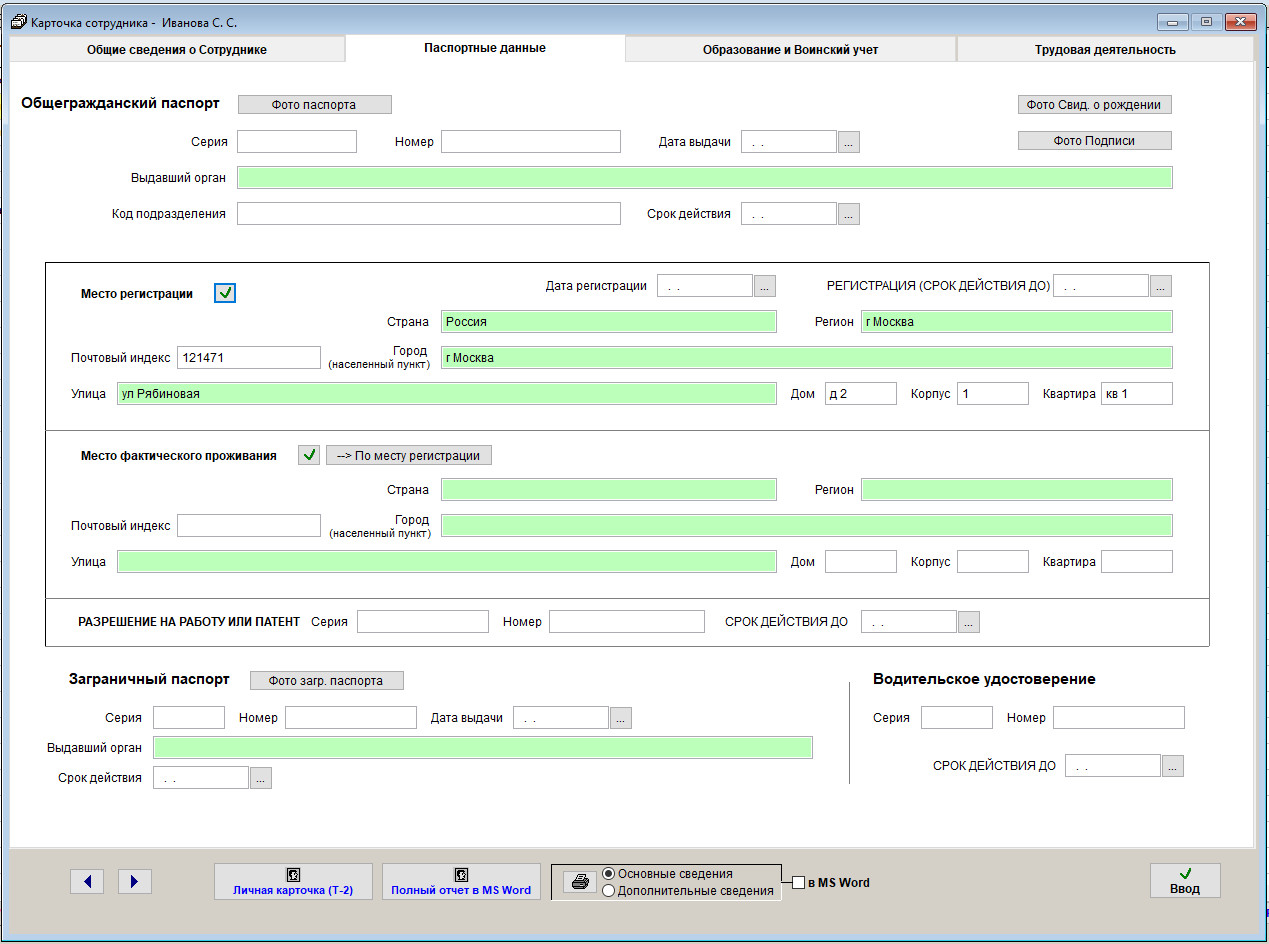The image size is (1269, 944).
Task: Switch to Паспортные данные tab
Action: [485, 48]
